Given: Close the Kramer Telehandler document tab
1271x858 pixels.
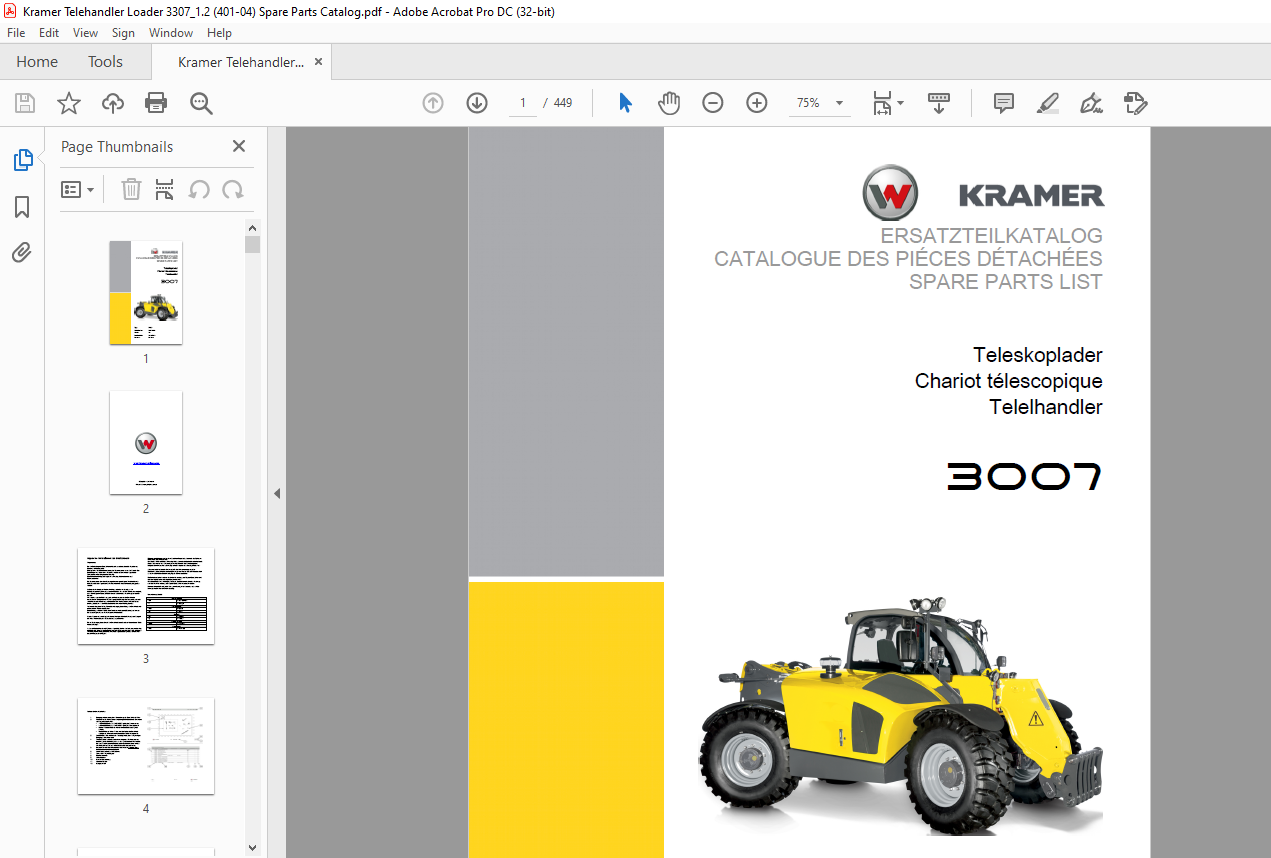Looking at the screenshot, I should tap(319, 62).
